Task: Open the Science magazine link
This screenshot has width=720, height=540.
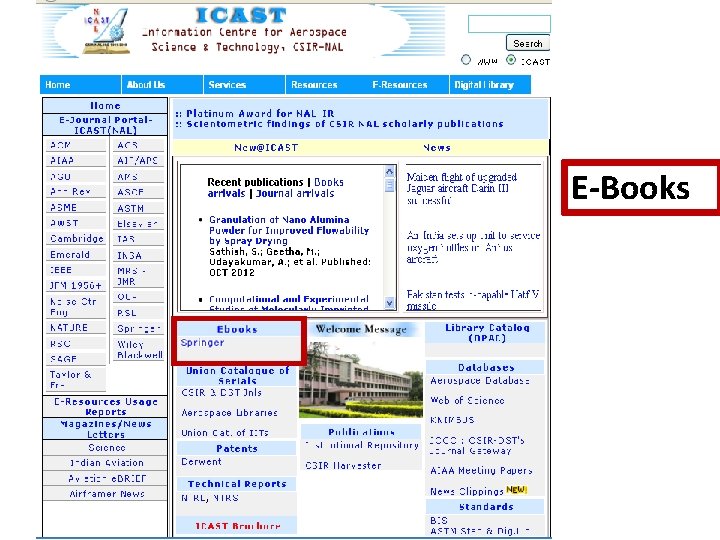Action: pyautogui.click(x=105, y=448)
